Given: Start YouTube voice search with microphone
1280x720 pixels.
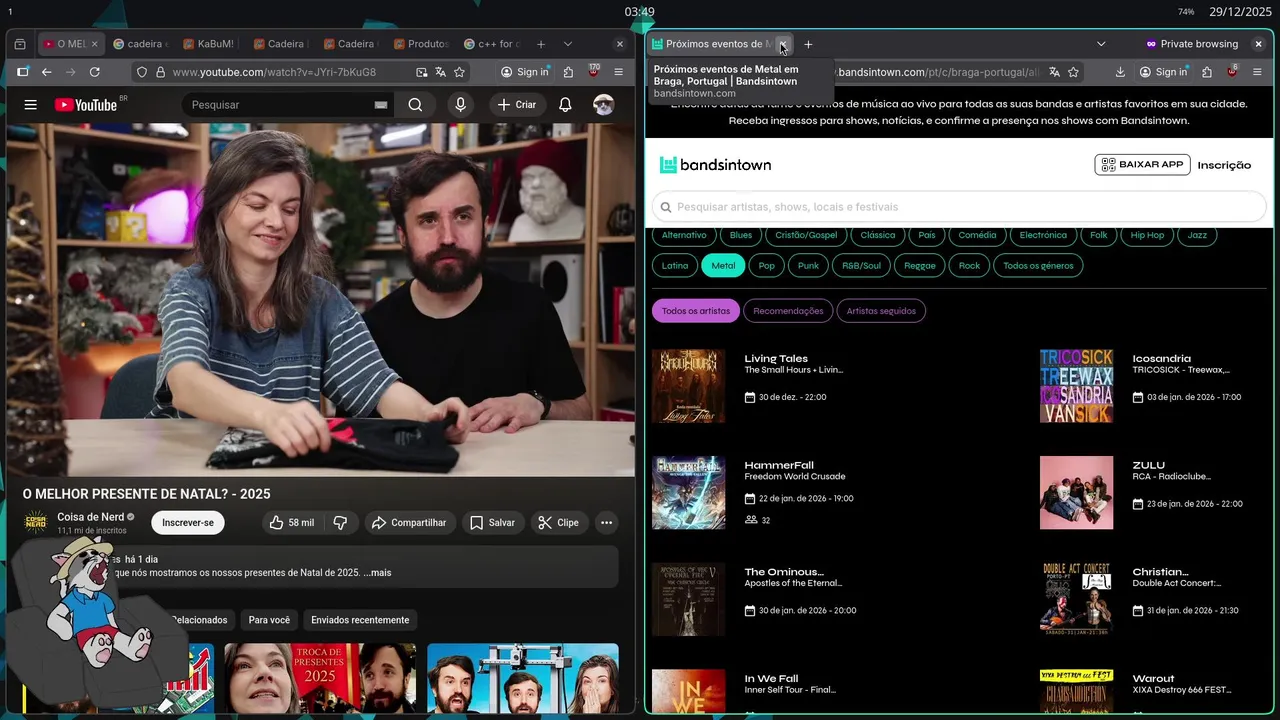Looking at the screenshot, I should pyautogui.click(x=460, y=105).
